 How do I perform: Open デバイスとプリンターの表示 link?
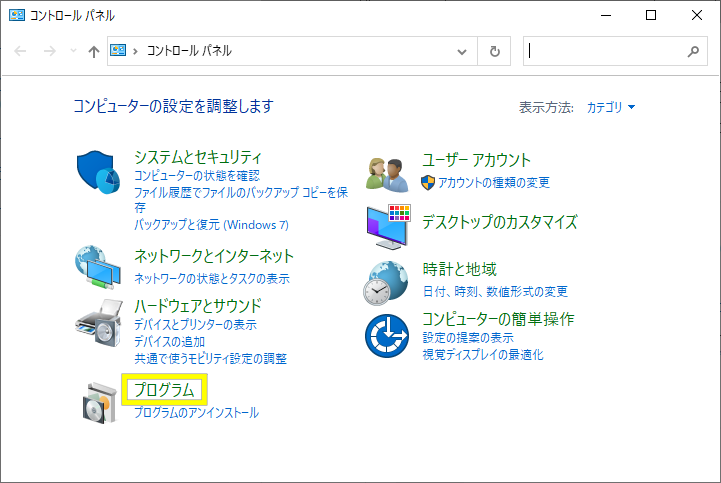195,325
